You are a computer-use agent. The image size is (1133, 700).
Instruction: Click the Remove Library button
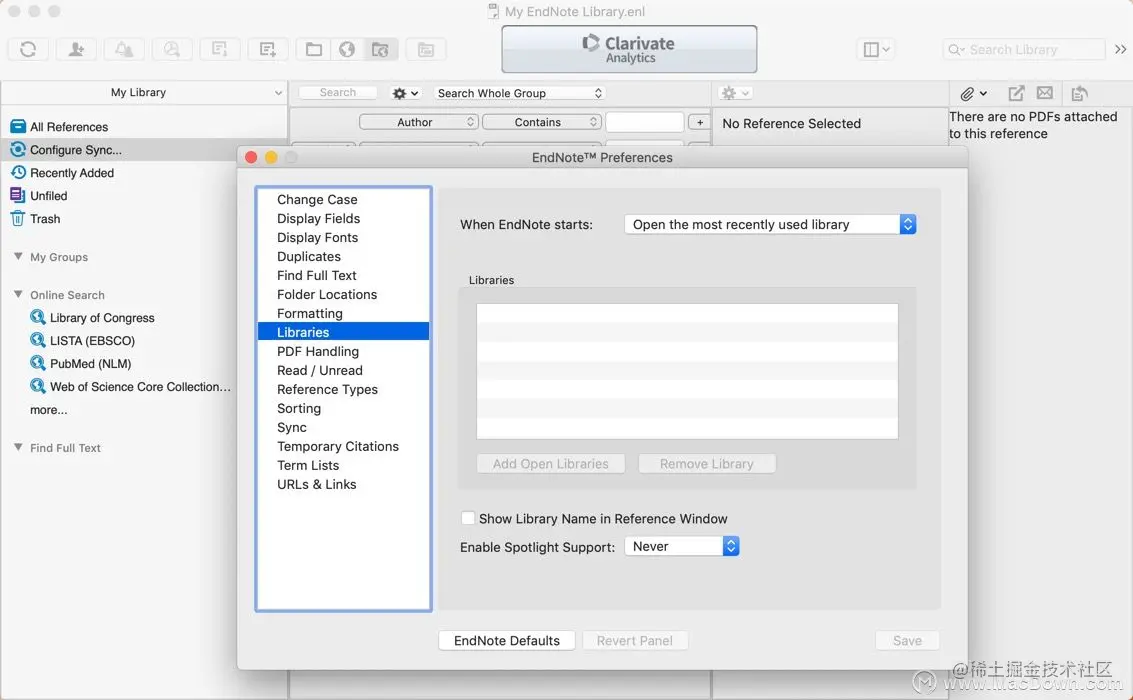(707, 464)
